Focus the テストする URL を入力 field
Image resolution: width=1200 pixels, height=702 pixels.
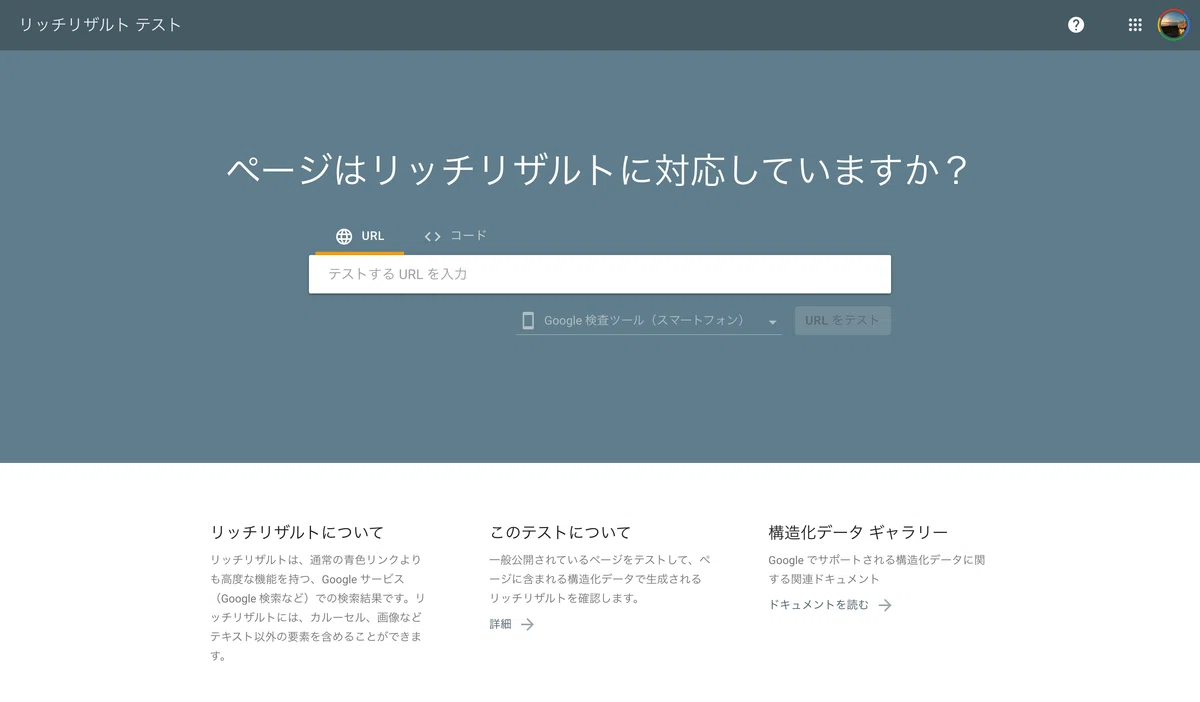point(600,274)
